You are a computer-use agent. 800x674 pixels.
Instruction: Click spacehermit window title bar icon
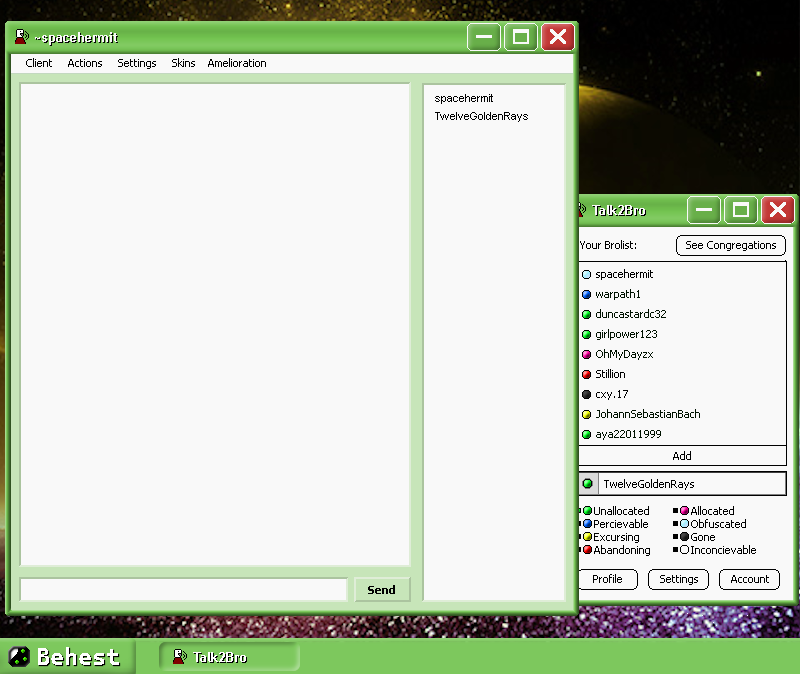click(21, 38)
